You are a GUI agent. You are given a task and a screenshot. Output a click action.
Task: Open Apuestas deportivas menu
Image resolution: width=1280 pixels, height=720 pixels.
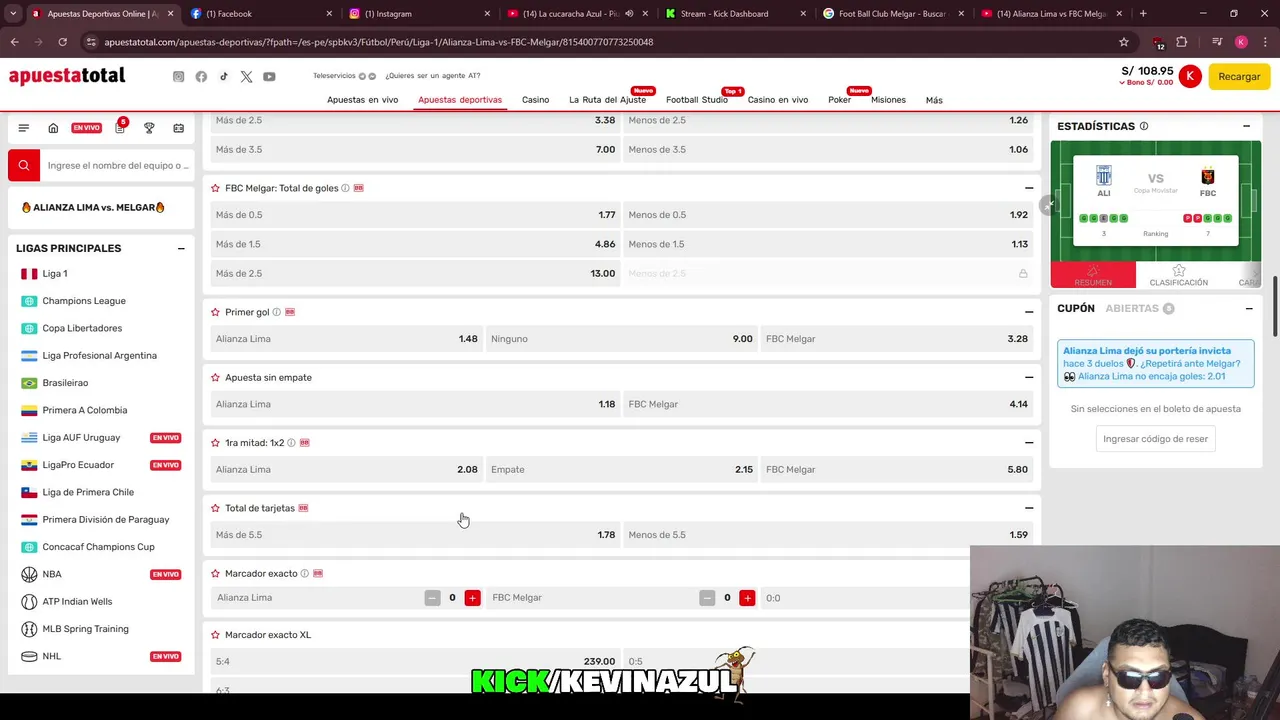click(x=460, y=100)
